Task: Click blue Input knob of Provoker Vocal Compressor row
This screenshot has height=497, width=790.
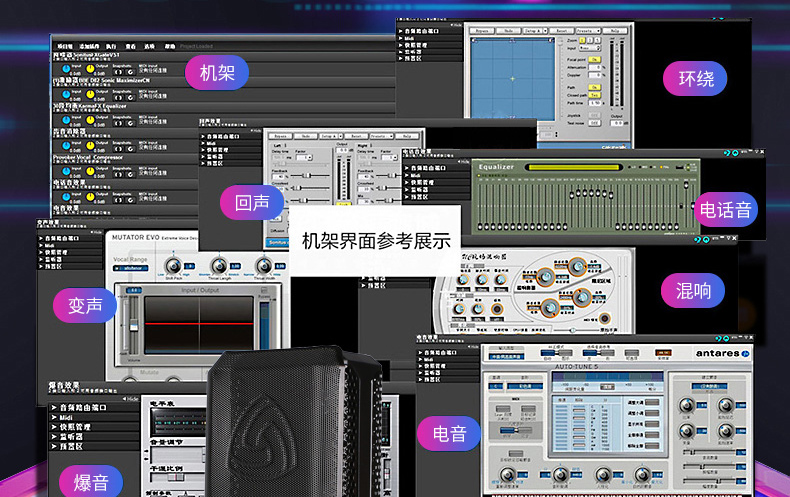Action: coord(66,171)
